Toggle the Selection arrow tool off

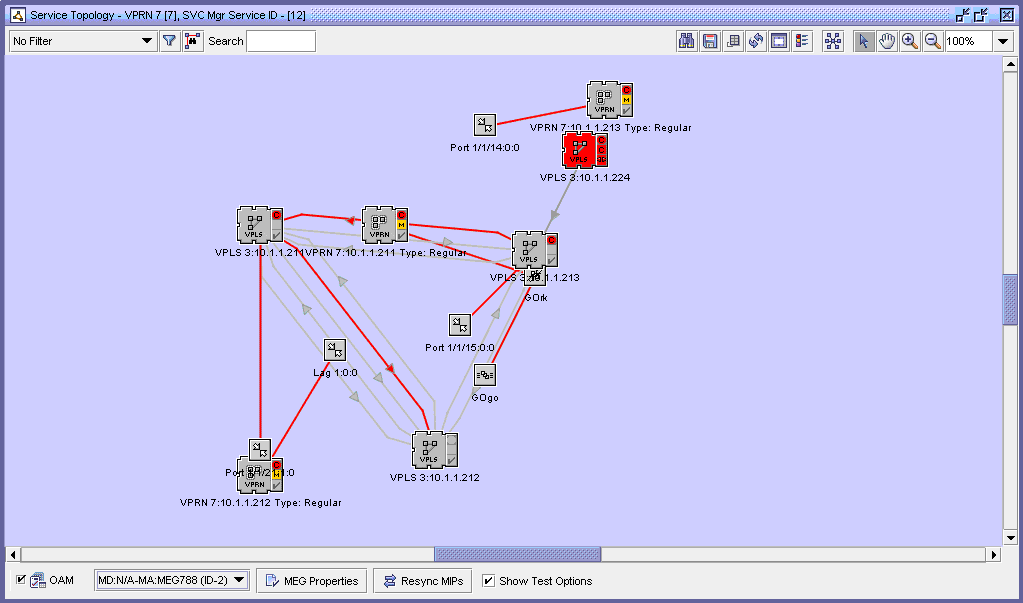[863, 40]
